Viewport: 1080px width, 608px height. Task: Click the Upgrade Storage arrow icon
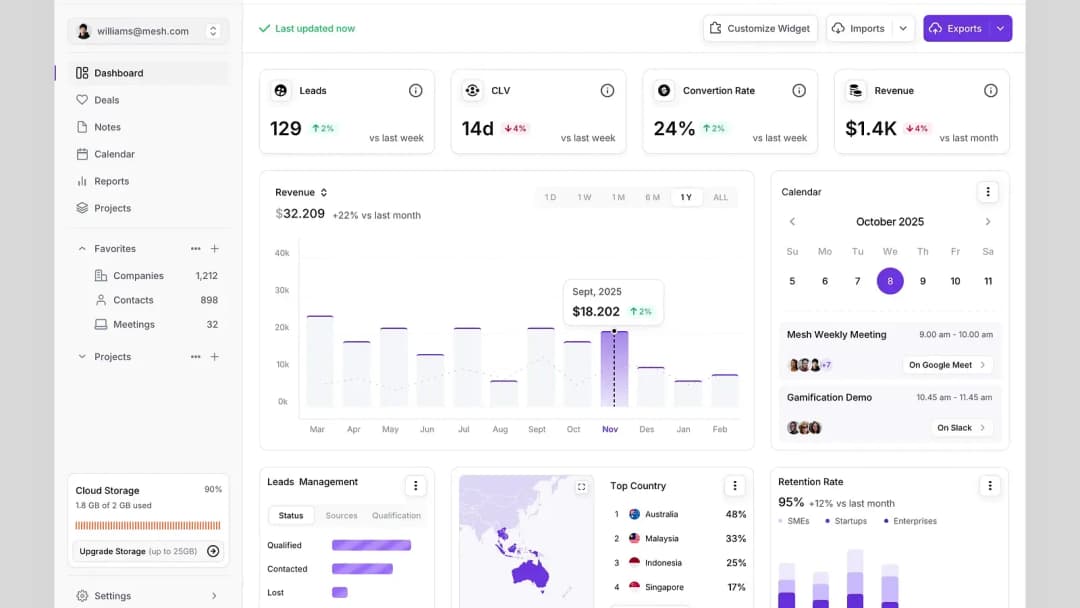pos(213,551)
